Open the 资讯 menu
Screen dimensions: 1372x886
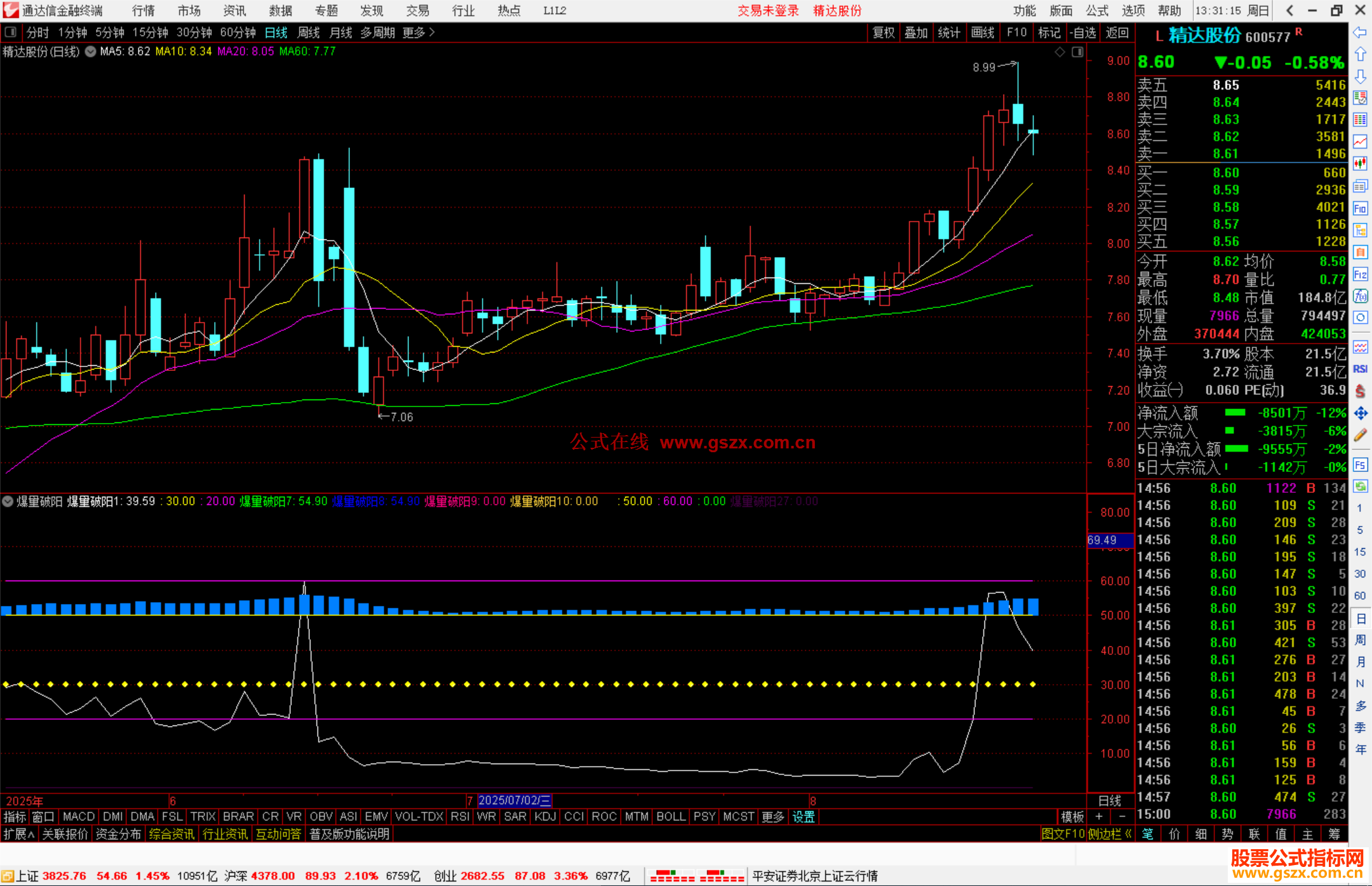[234, 11]
